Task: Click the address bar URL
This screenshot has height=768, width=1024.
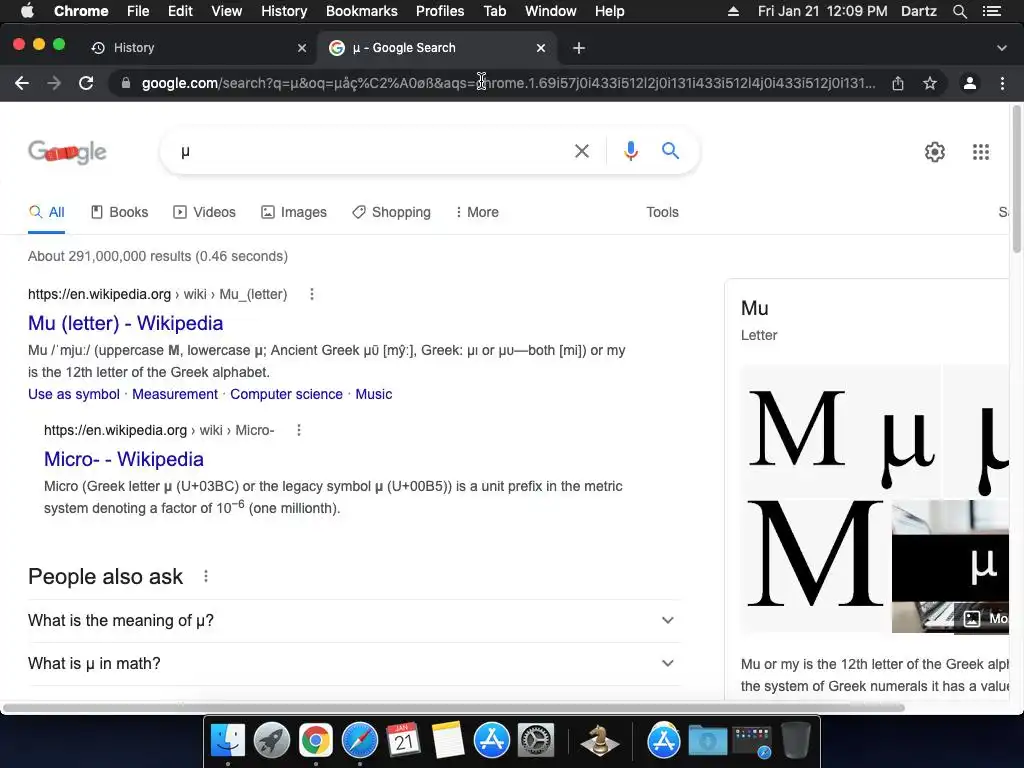Action: pyautogui.click(x=508, y=83)
